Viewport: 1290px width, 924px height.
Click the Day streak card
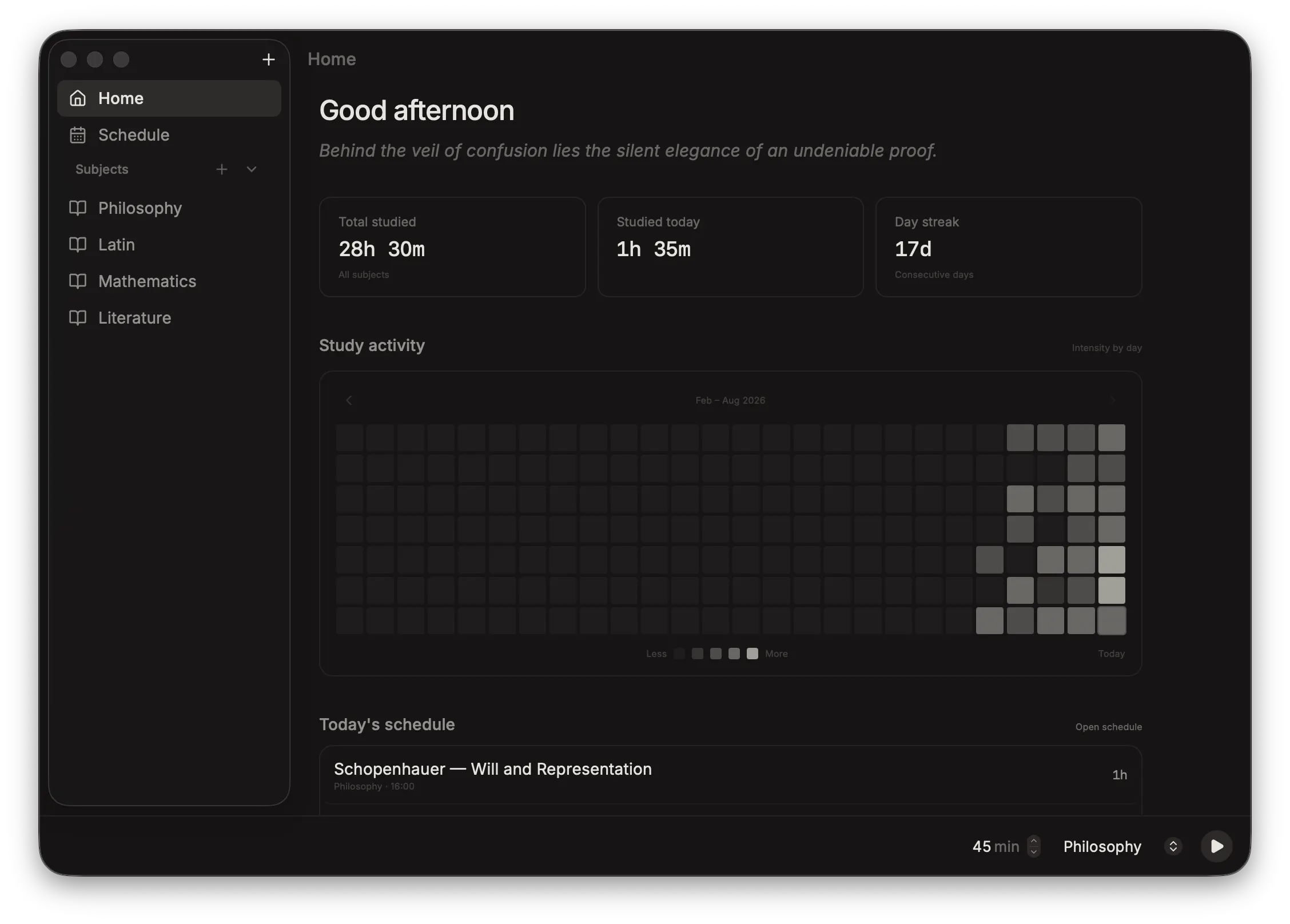[1009, 247]
